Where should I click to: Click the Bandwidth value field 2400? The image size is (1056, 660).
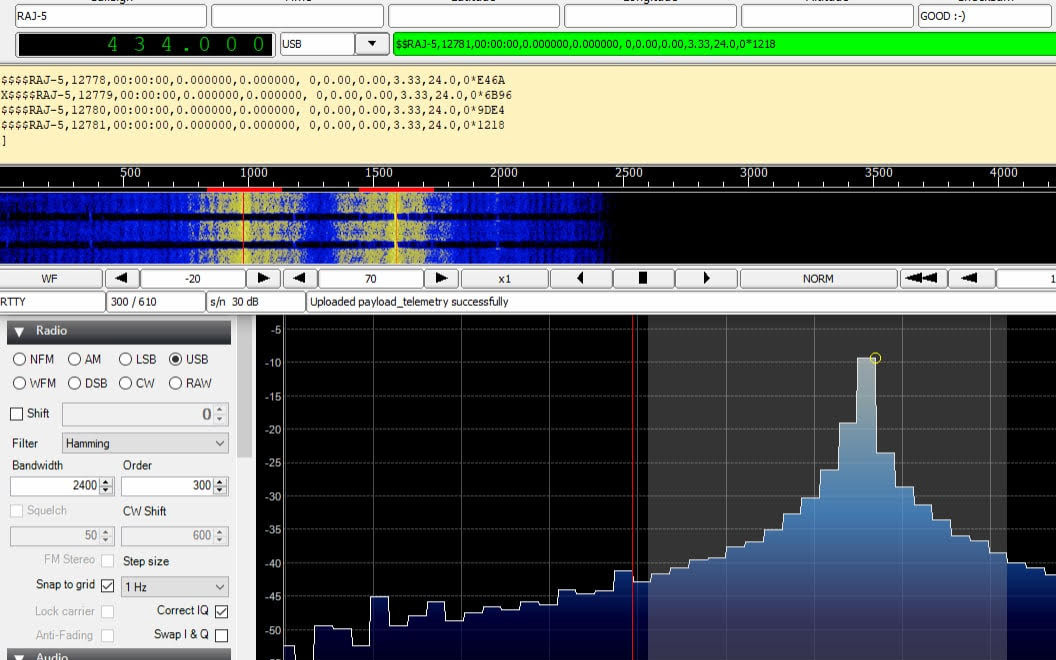point(55,486)
